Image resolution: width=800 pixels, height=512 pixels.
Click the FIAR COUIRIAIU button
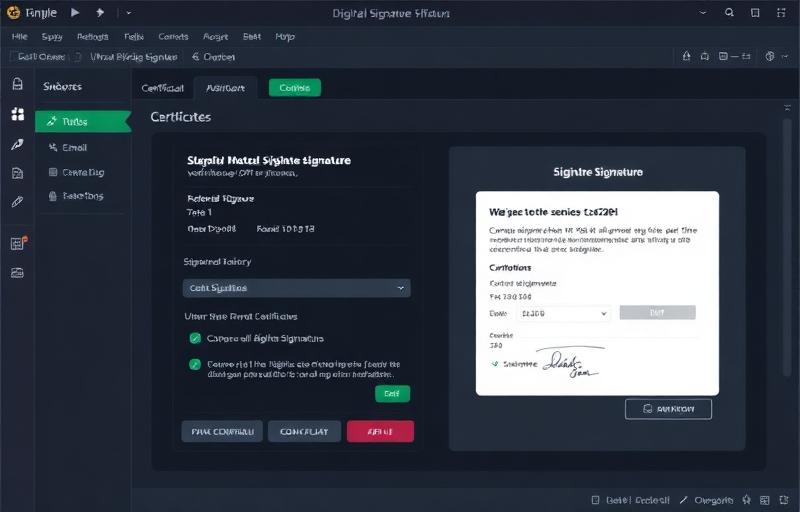tap(222, 431)
